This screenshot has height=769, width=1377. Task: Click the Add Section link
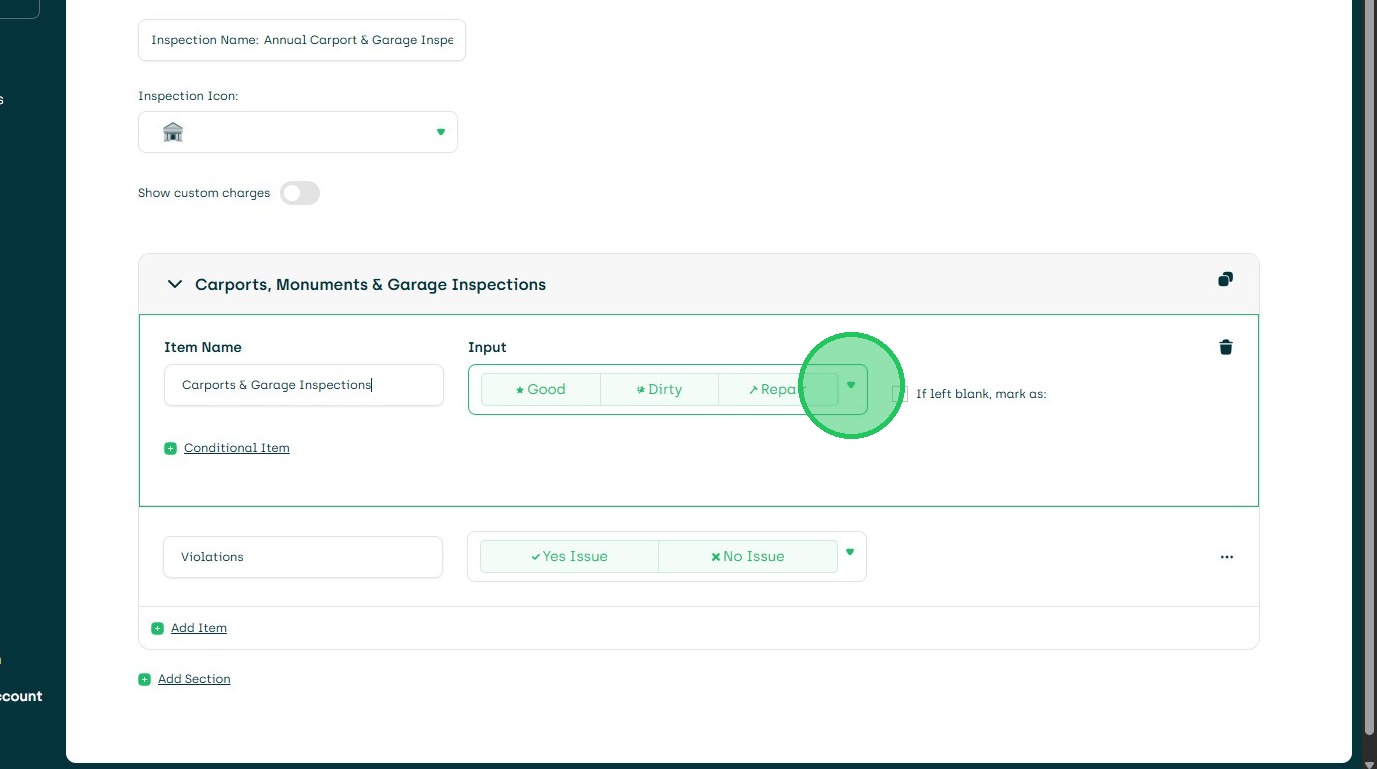(x=194, y=679)
